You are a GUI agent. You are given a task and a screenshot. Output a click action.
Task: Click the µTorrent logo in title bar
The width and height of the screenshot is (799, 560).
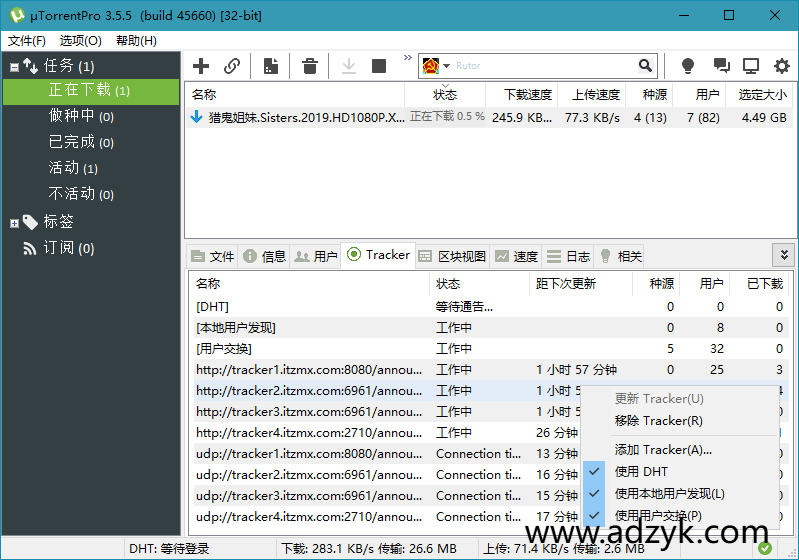(17, 15)
